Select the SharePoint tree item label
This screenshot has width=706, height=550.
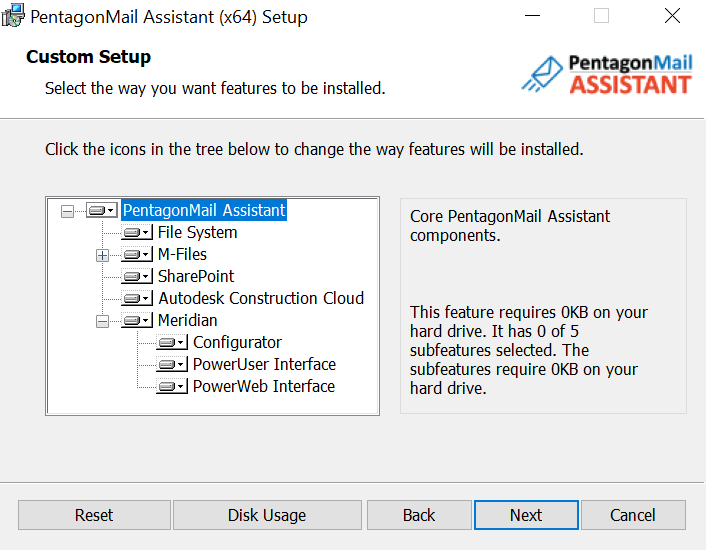click(196, 276)
